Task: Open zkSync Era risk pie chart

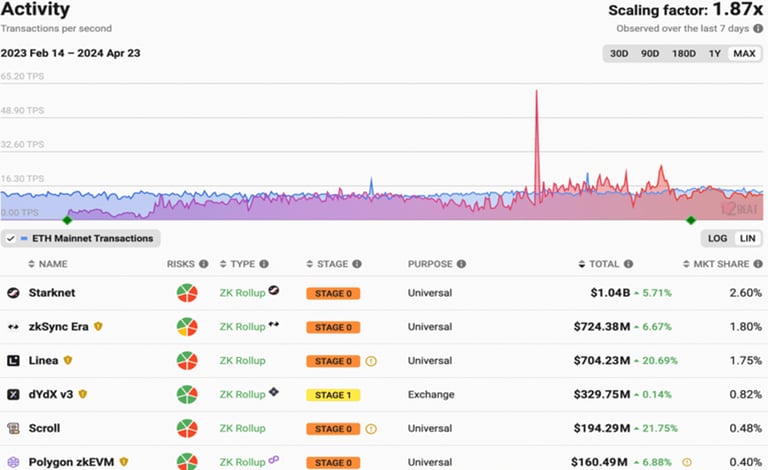Action: click(x=187, y=327)
